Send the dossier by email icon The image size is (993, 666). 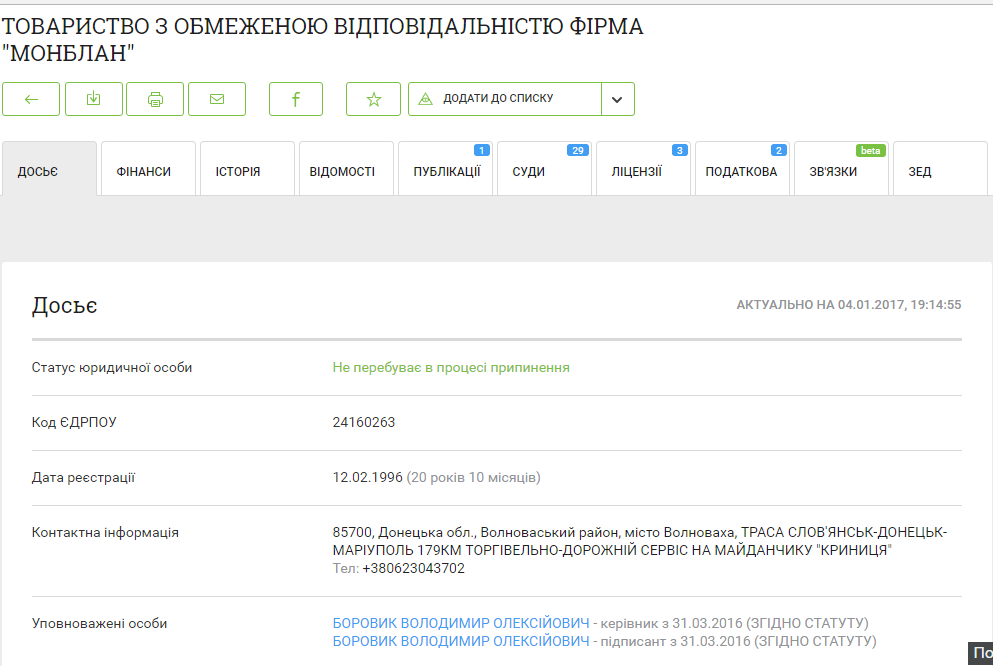coord(217,99)
